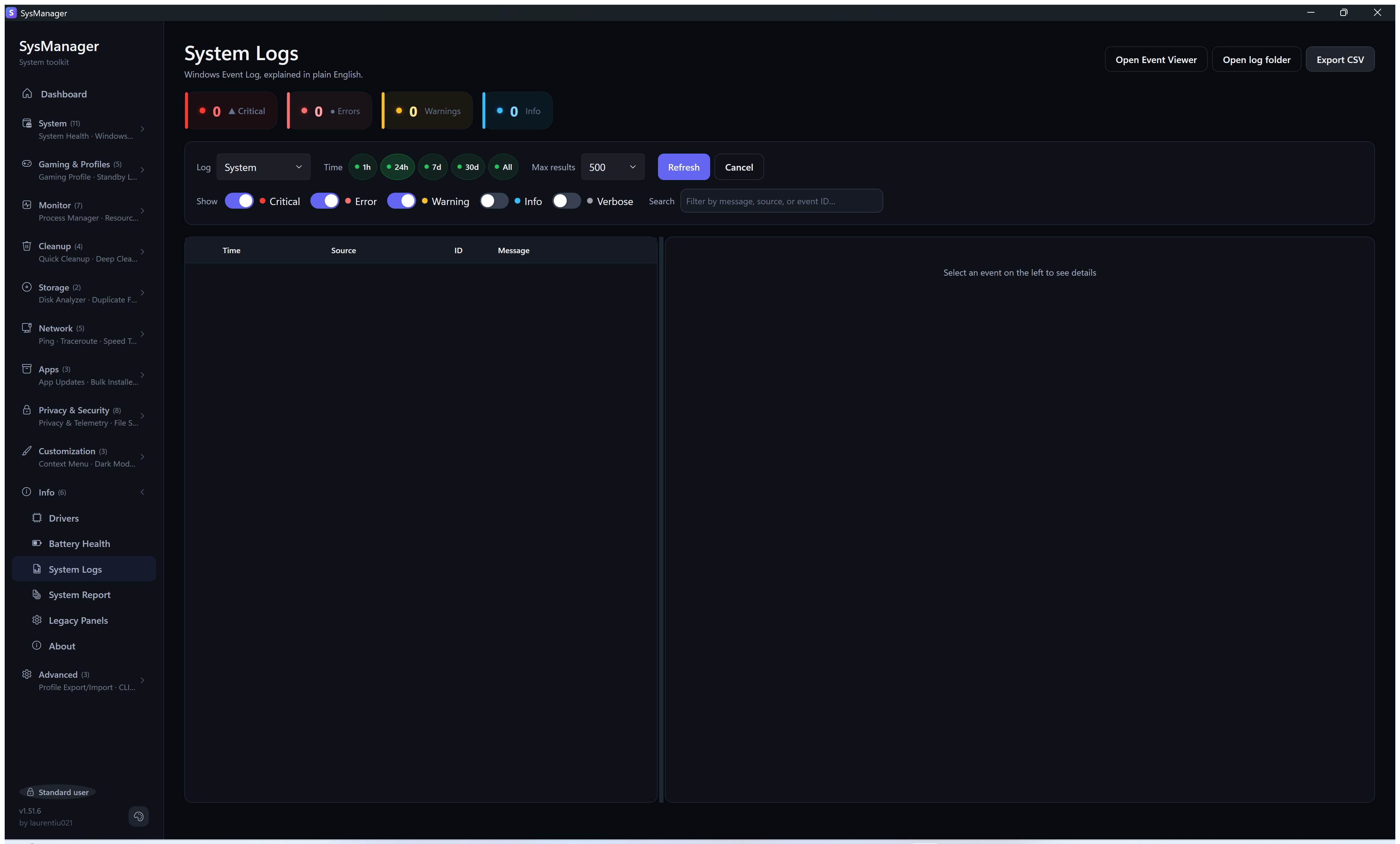Image resolution: width=1400 pixels, height=844 pixels.
Task: Select the 1h time range
Action: [362, 167]
